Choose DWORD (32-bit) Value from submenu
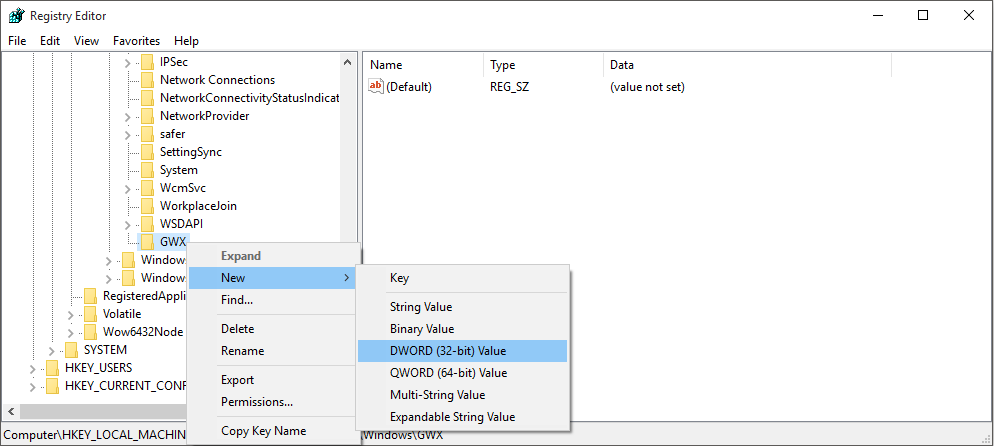Viewport: 994px width, 446px height. pyautogui.click(x=447, y=351)
